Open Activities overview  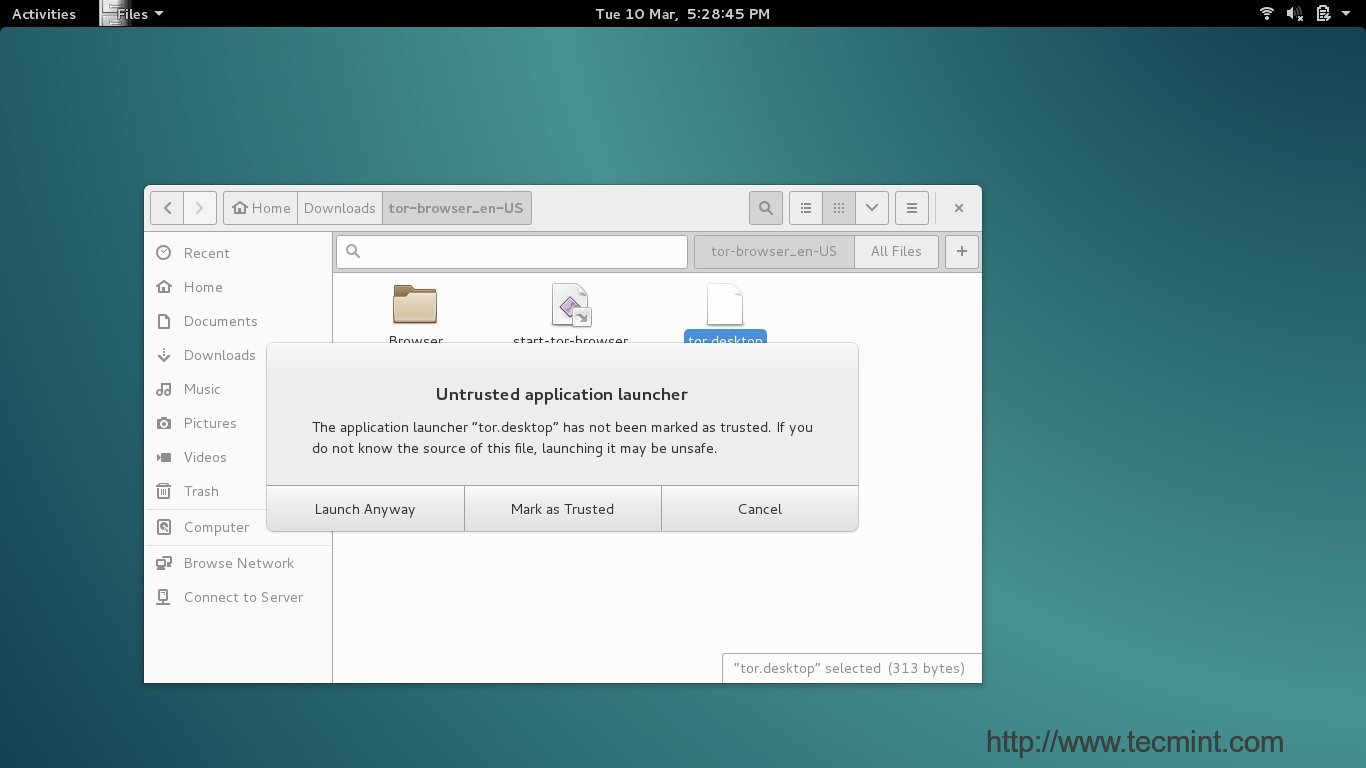(x=44, y=14)
